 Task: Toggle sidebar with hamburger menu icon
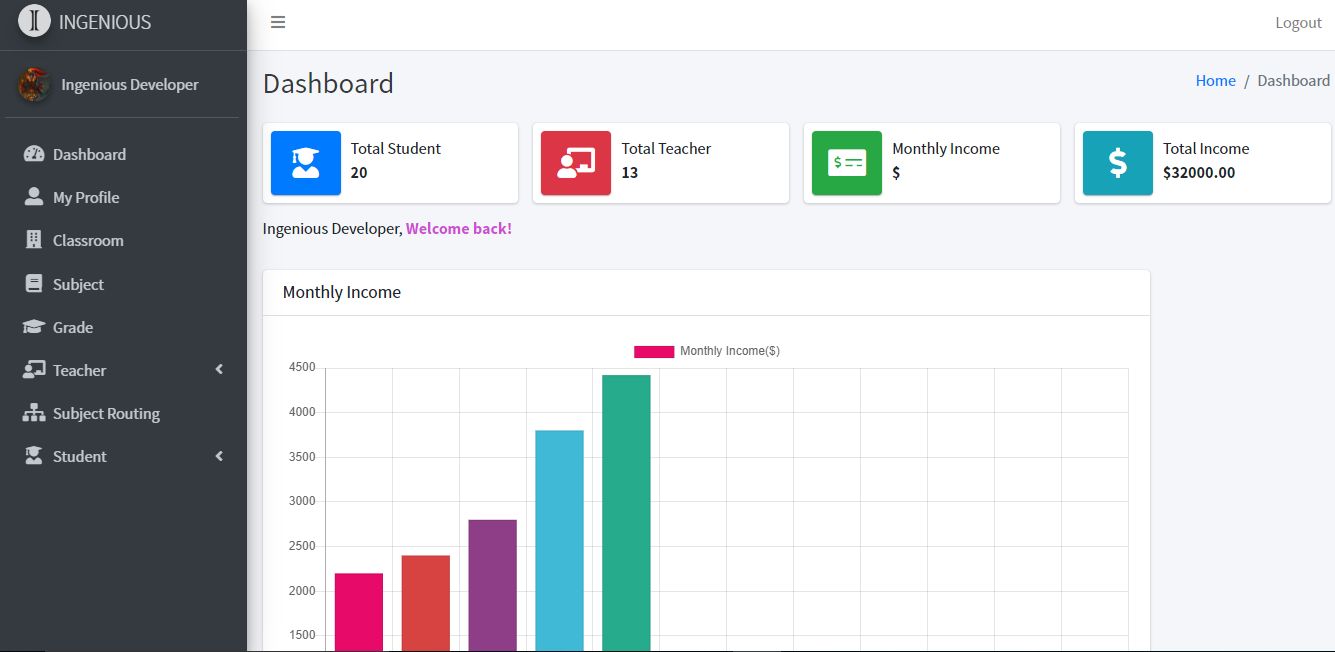(278, 22)
